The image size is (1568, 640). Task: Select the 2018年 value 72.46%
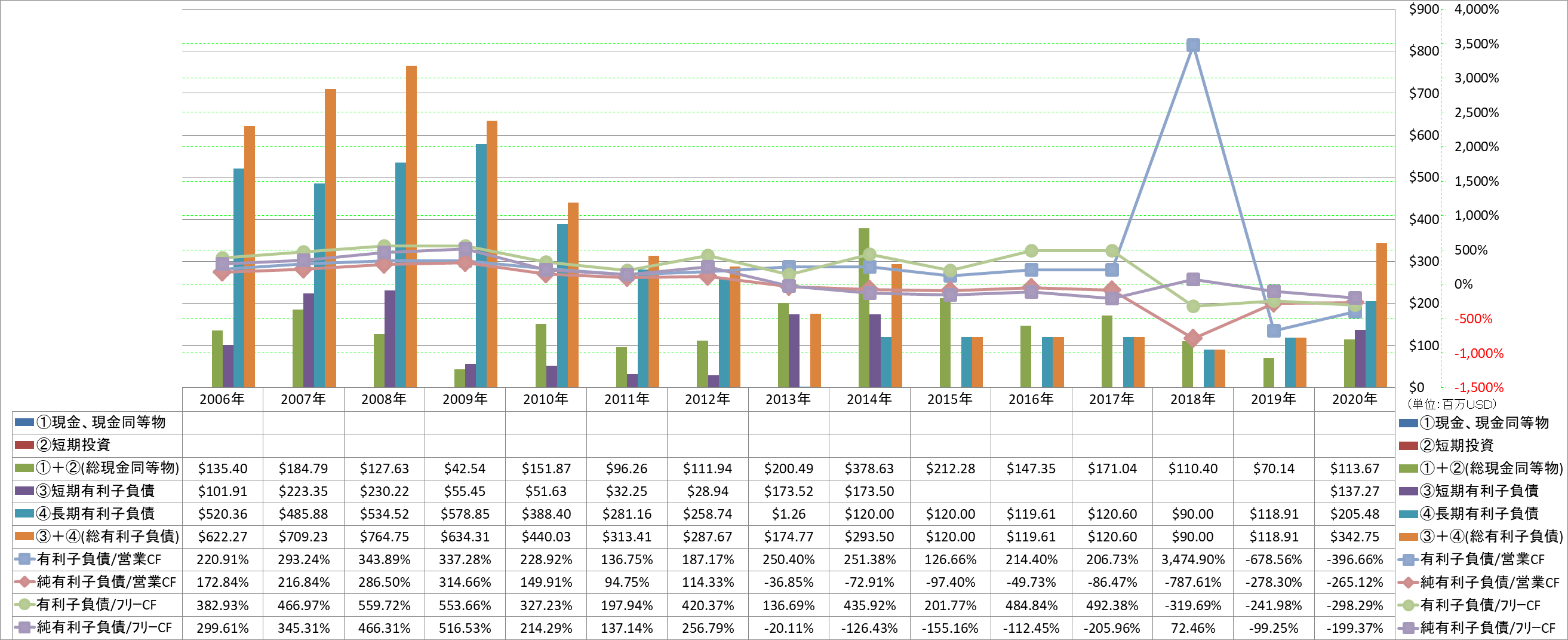pos(1192,628)
